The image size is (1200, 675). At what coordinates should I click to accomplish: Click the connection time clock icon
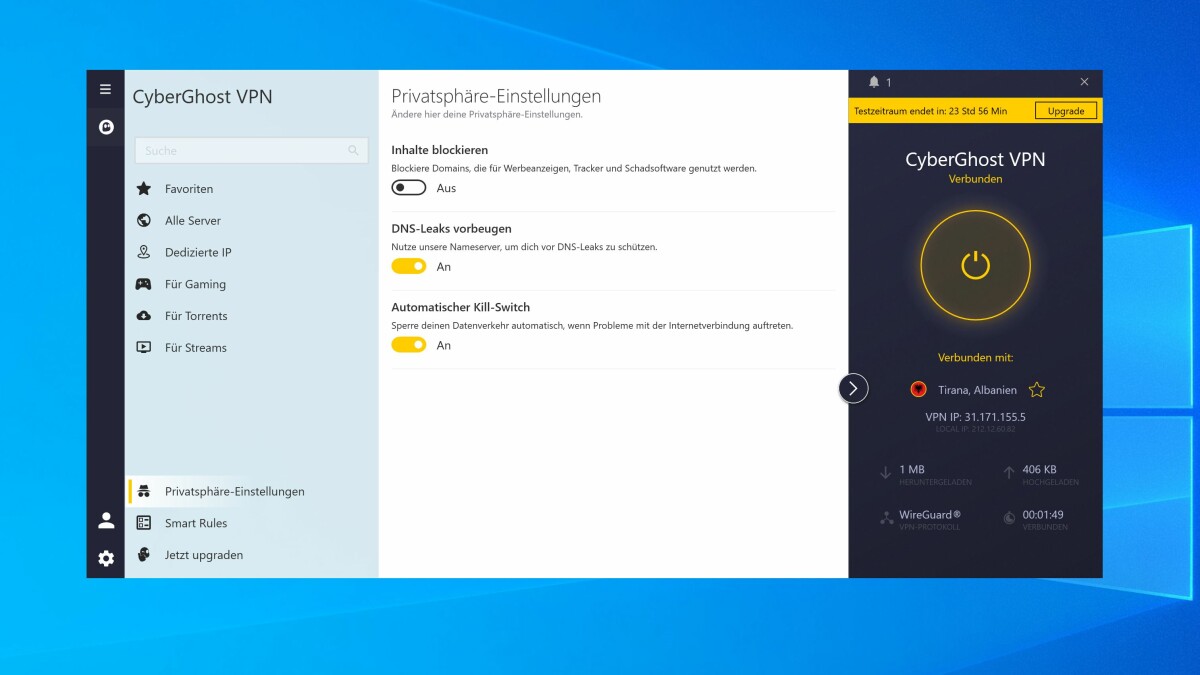point(1009,518)
